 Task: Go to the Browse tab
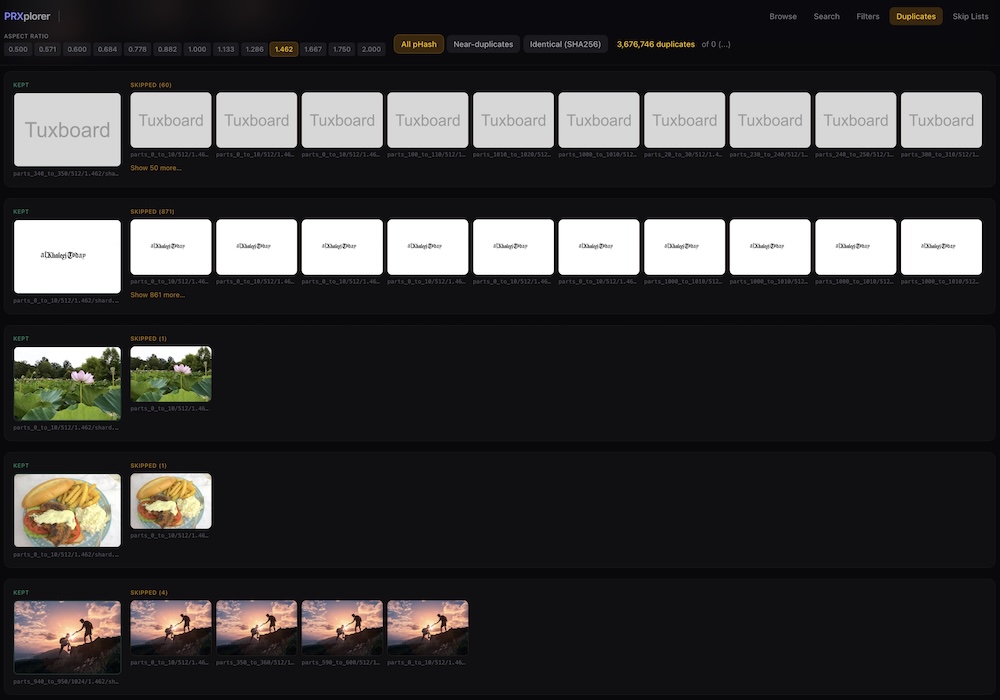783,17
